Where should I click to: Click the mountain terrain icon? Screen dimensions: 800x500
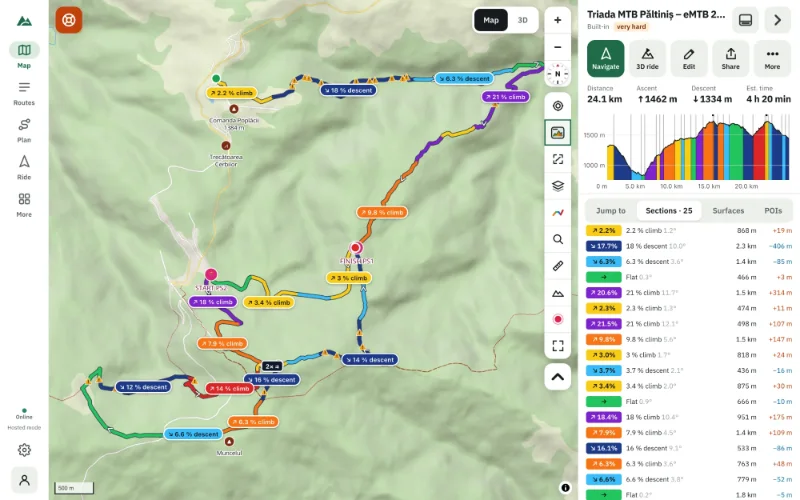(x=558, y=293)
